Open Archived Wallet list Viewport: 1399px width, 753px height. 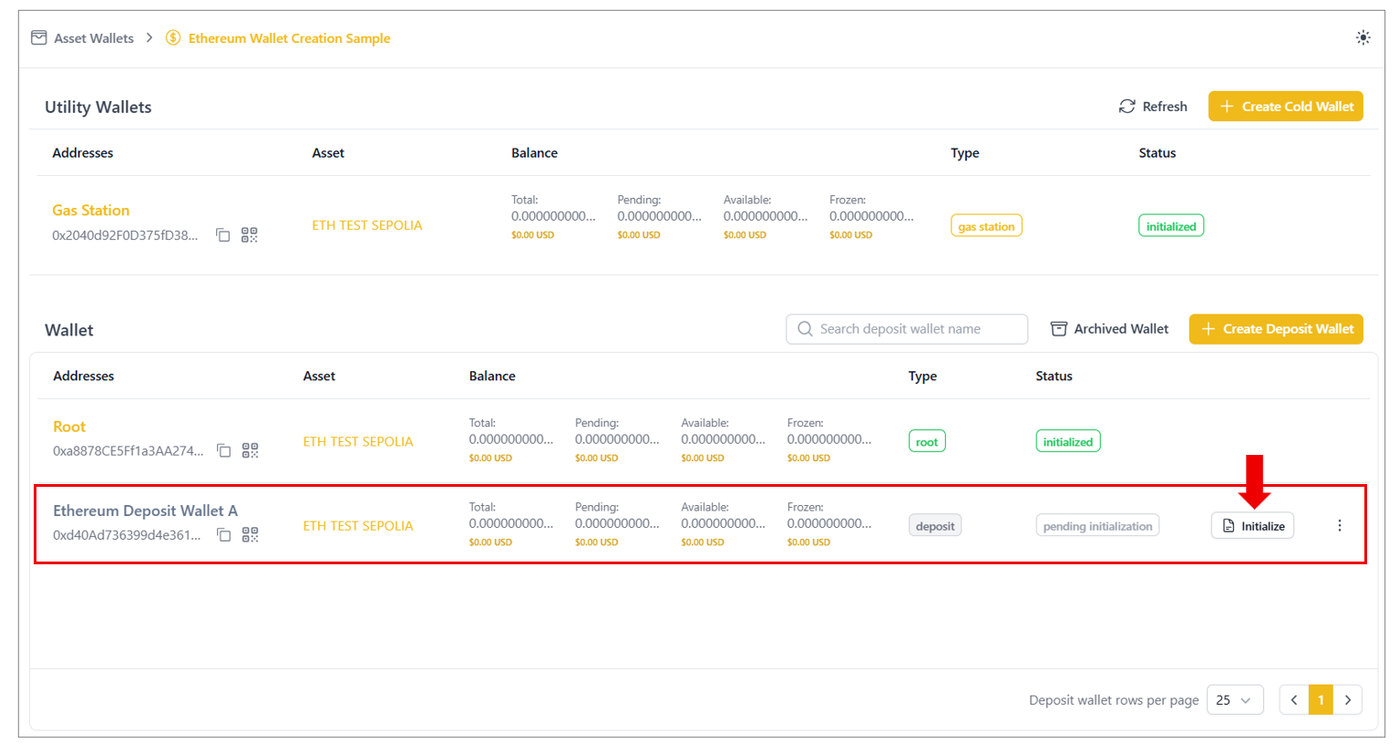click(1109, 329)
